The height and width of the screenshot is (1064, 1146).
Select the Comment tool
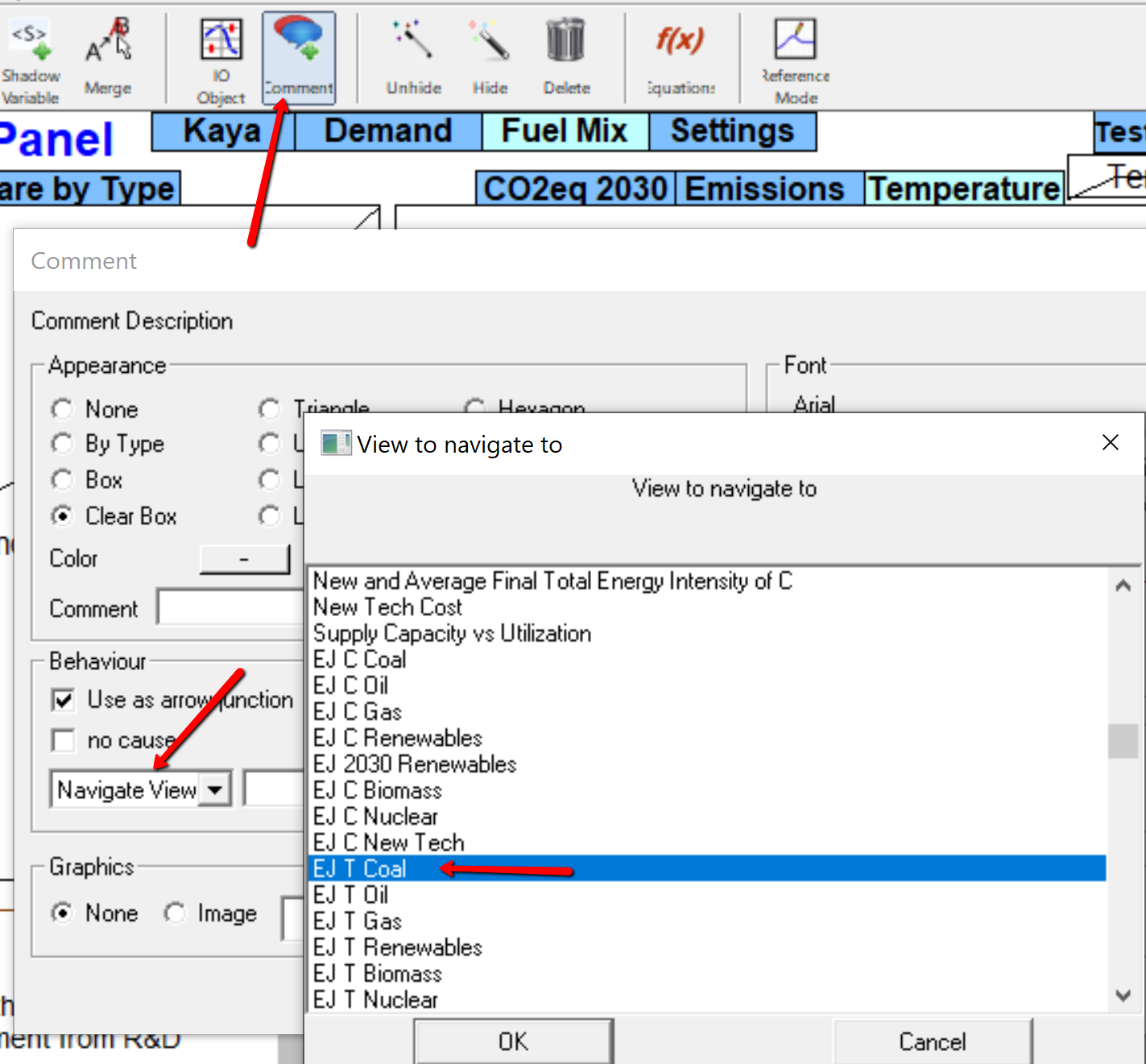(x=299, y=58)
